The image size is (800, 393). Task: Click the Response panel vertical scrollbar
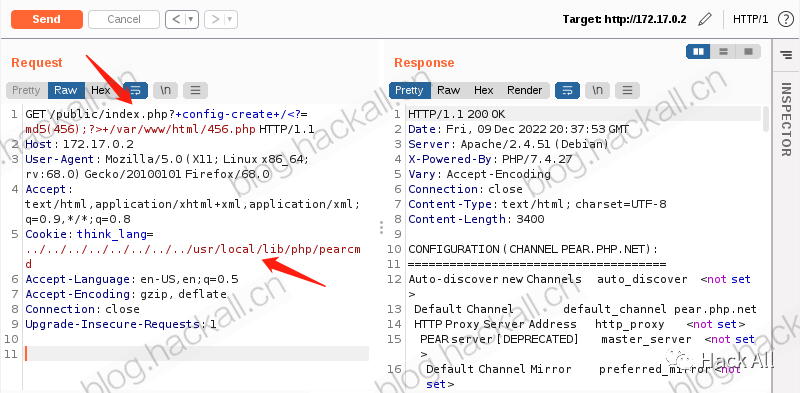point(765,119)
